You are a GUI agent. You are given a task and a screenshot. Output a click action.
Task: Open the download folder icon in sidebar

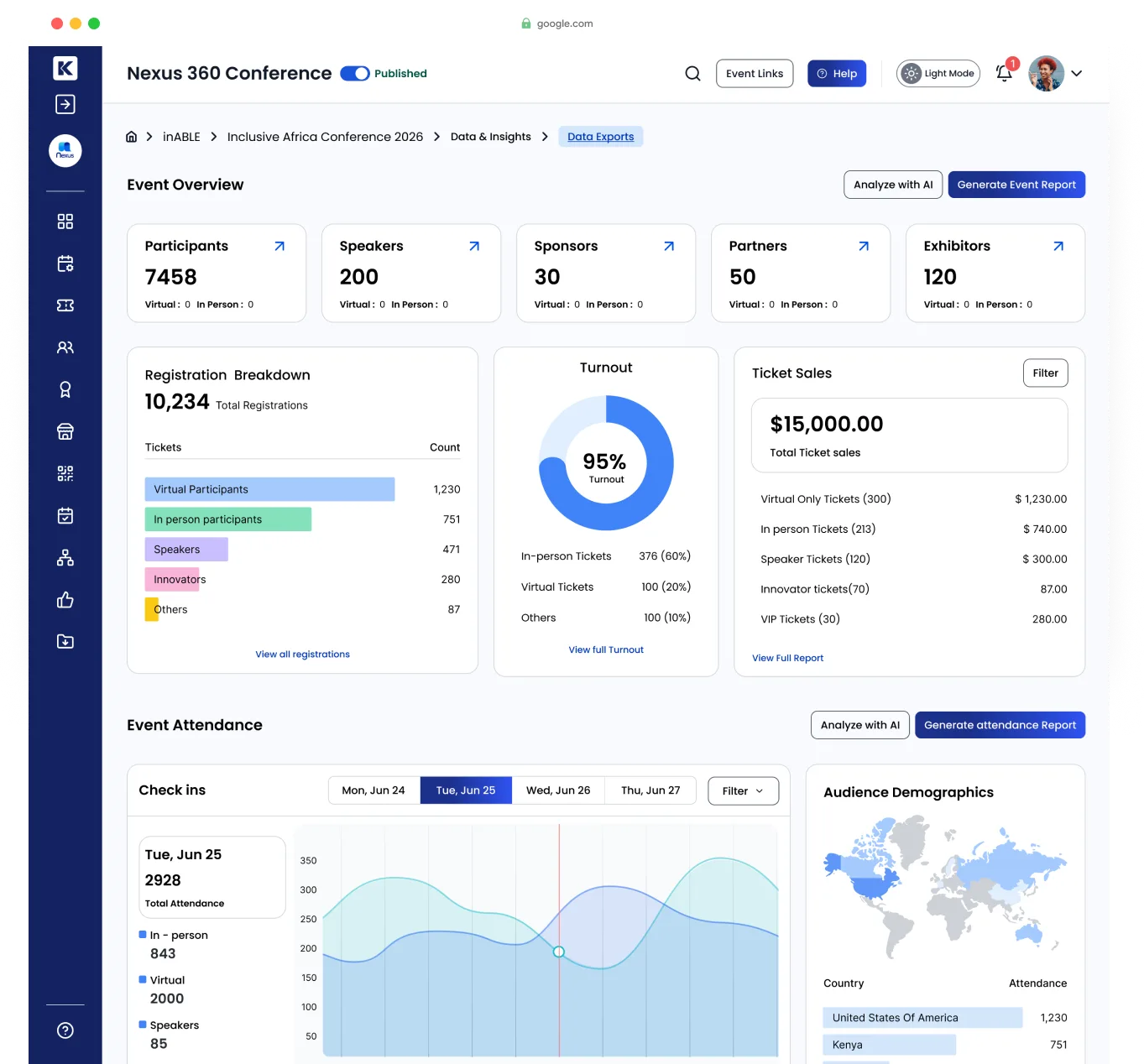pos(65,641)
